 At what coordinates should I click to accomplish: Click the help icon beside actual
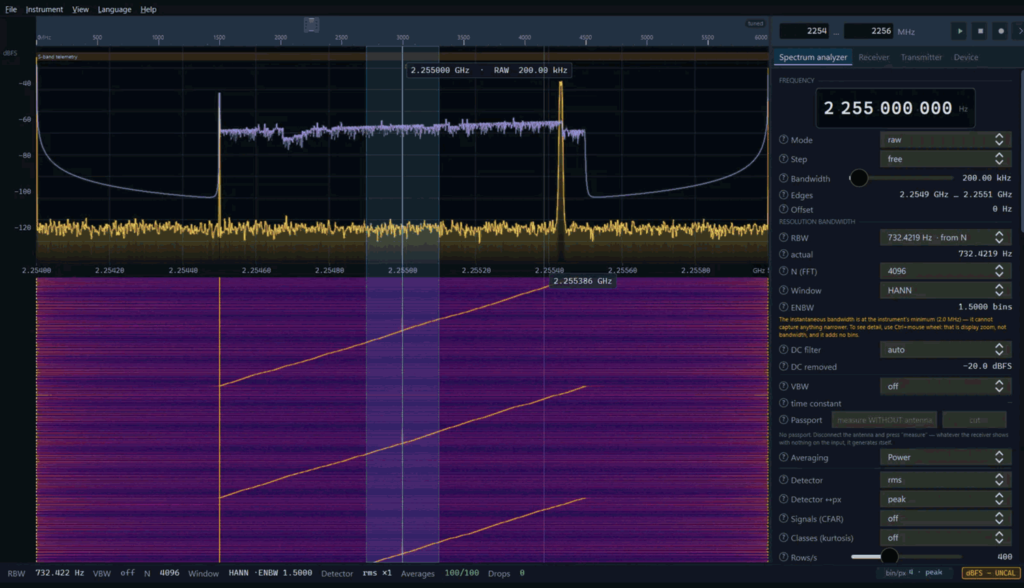(783, 254)
